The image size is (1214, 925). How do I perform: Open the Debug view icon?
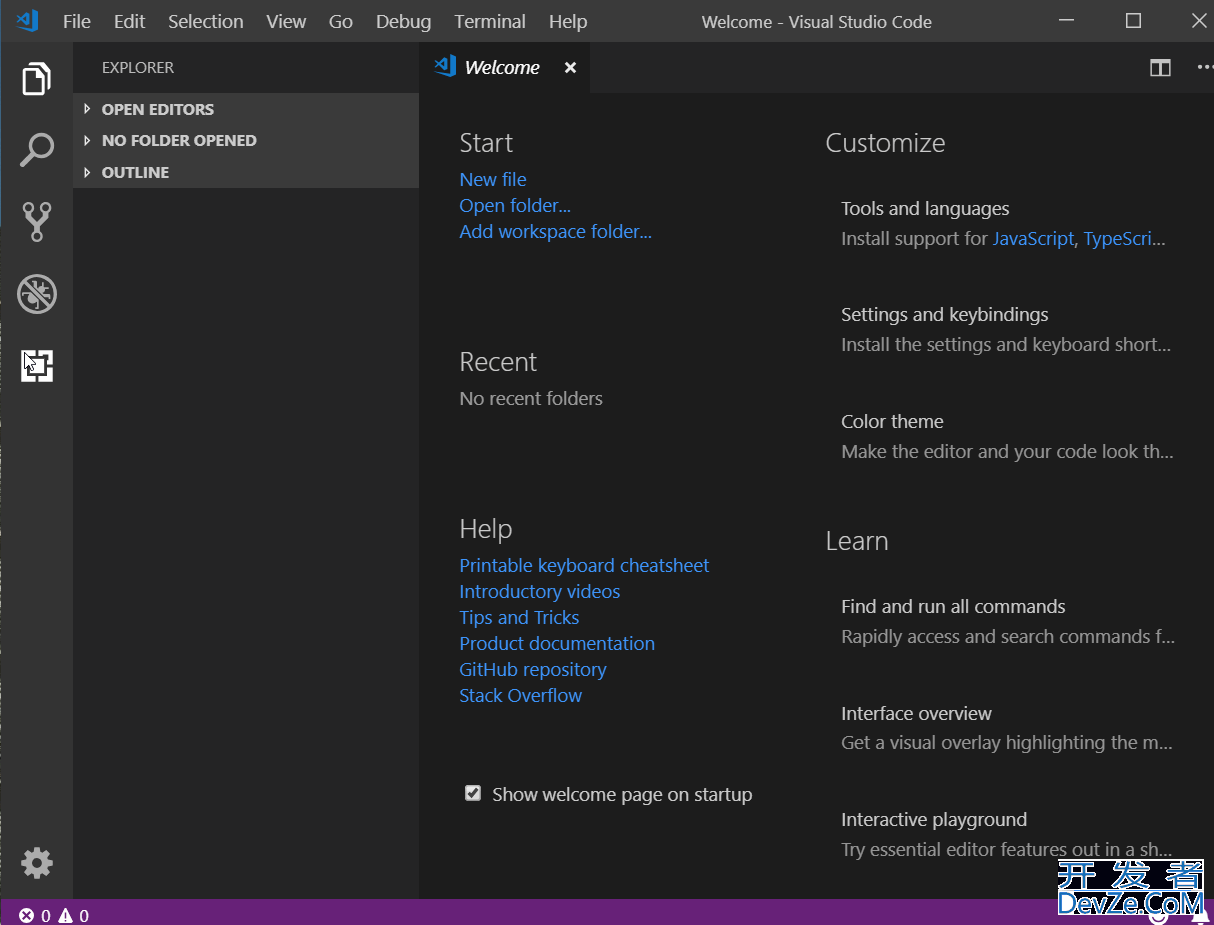[x=37, y=294]
